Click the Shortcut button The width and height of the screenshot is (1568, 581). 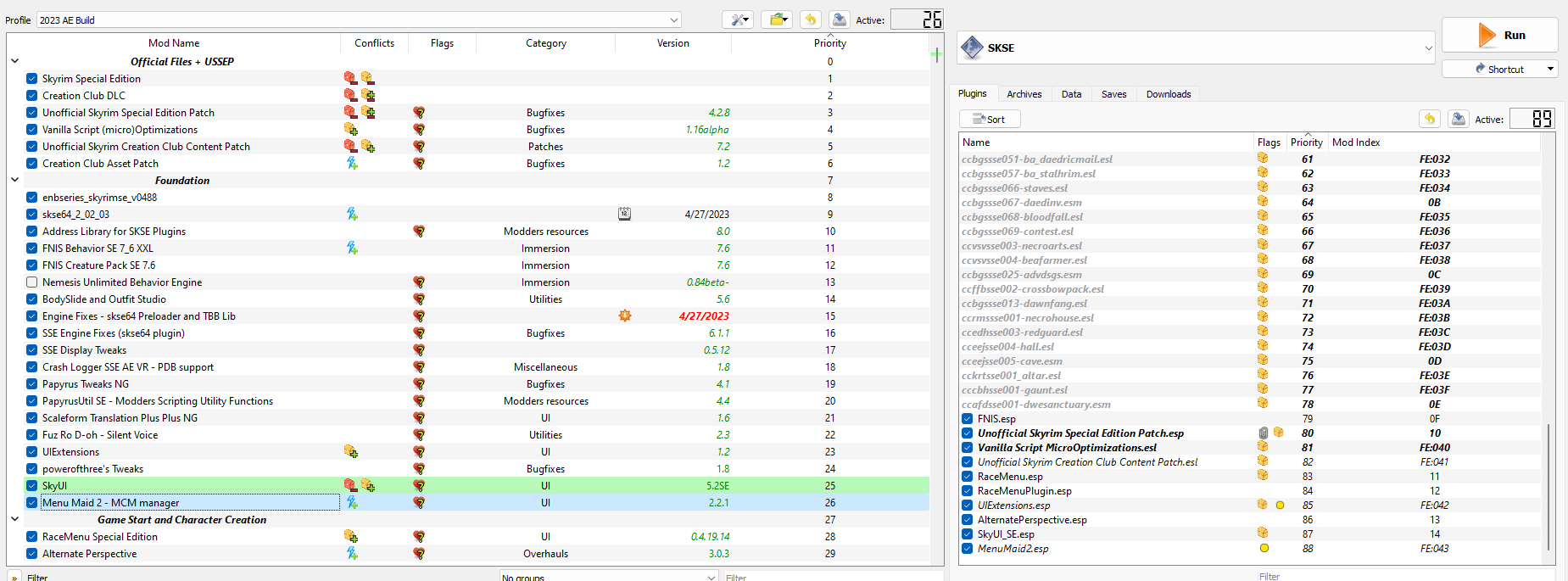[x=1498, y=69]
